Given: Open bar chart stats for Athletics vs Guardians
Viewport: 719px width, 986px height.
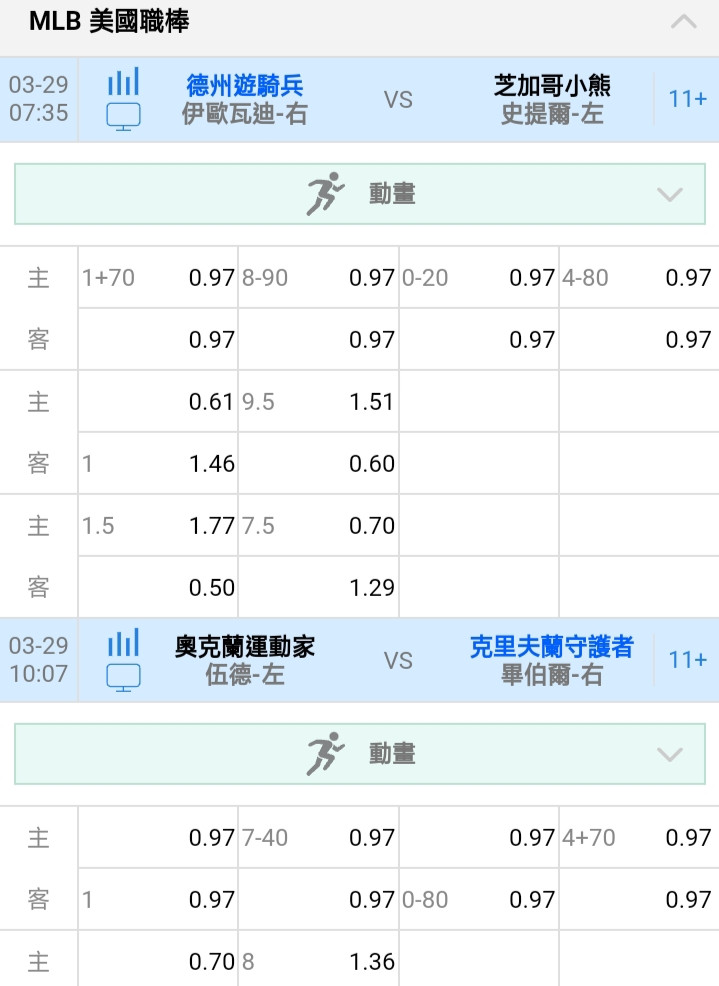Looking at the screenshot, I should tap(123, 643).
